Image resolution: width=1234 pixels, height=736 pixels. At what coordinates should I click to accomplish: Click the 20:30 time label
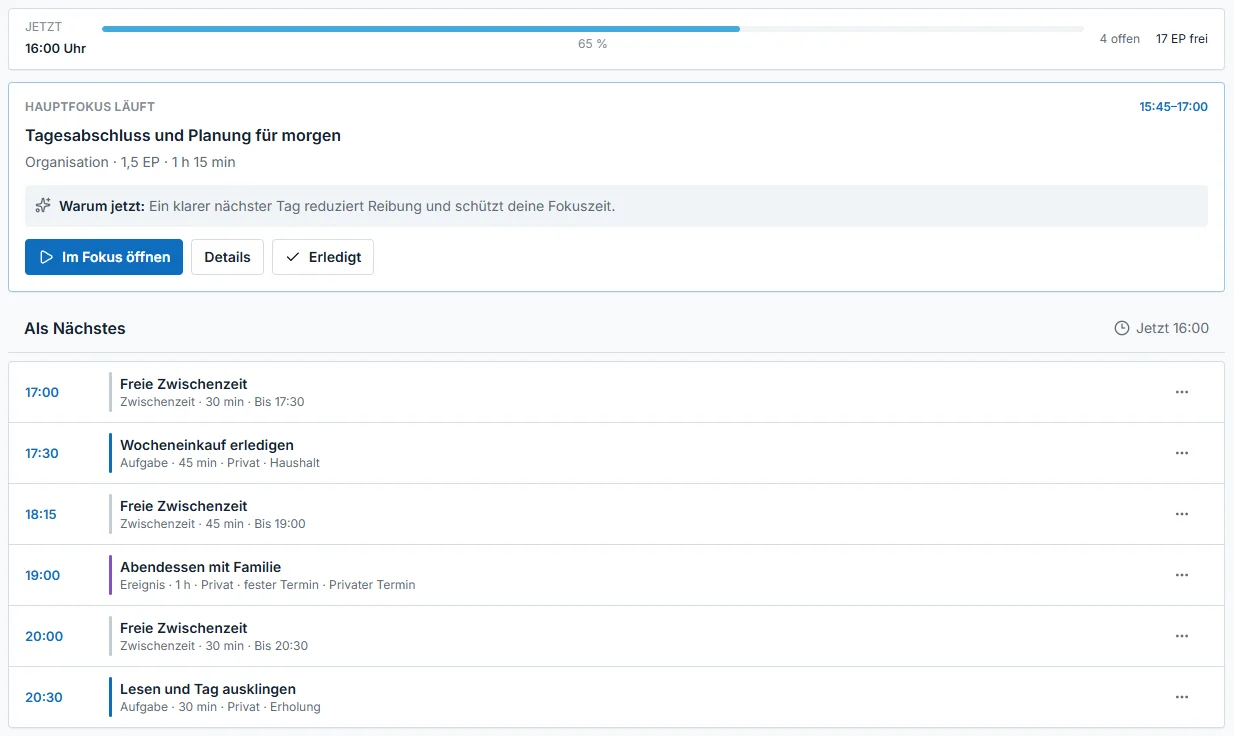pos(44,697)
